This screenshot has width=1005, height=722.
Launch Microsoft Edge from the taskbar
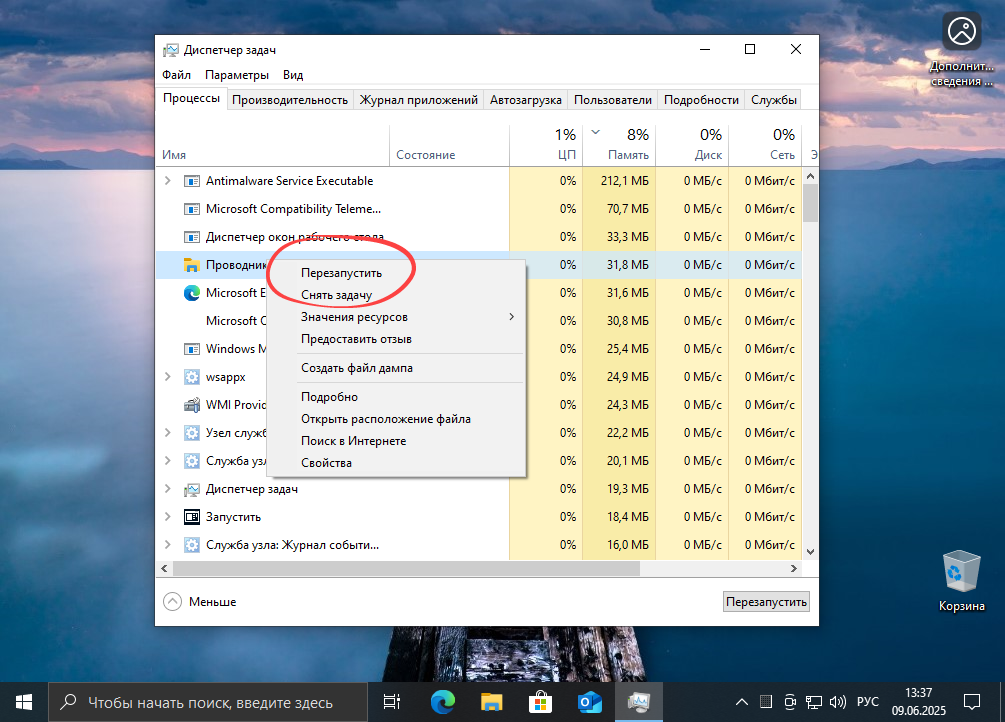[x=442, y=701]
